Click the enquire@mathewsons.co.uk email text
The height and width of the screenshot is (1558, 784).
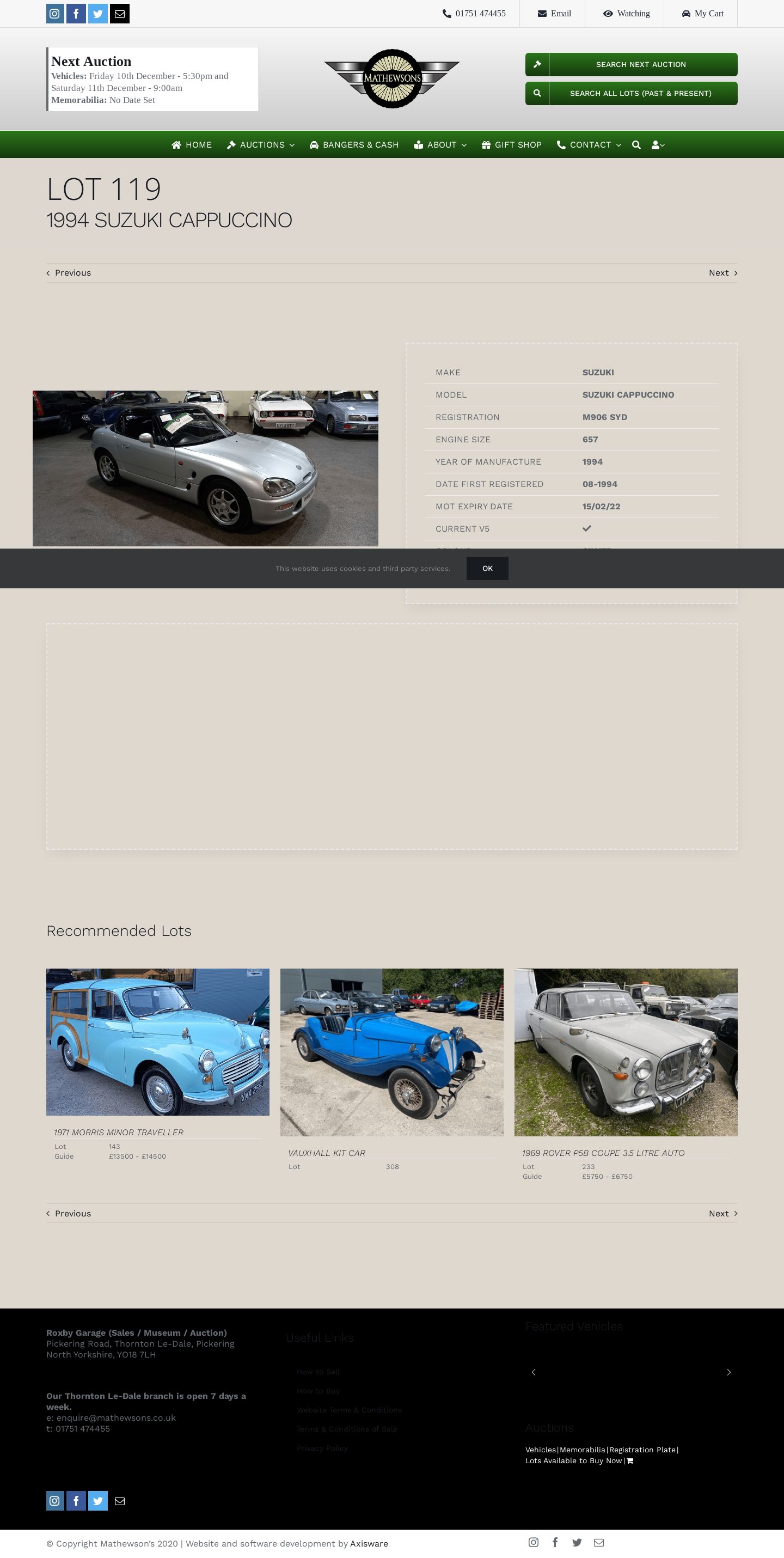pyautogui.click(x=116, y=1417)
